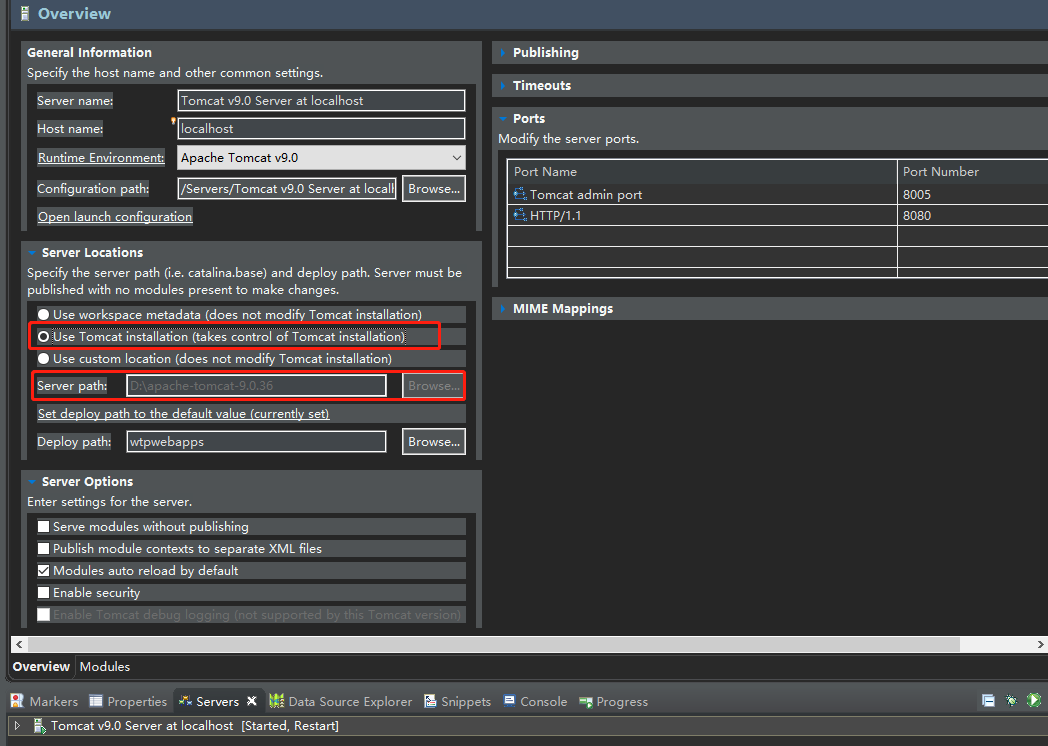Collapse the Server Options section
This screenshot has width=1048, height=746.
point(31,482)
